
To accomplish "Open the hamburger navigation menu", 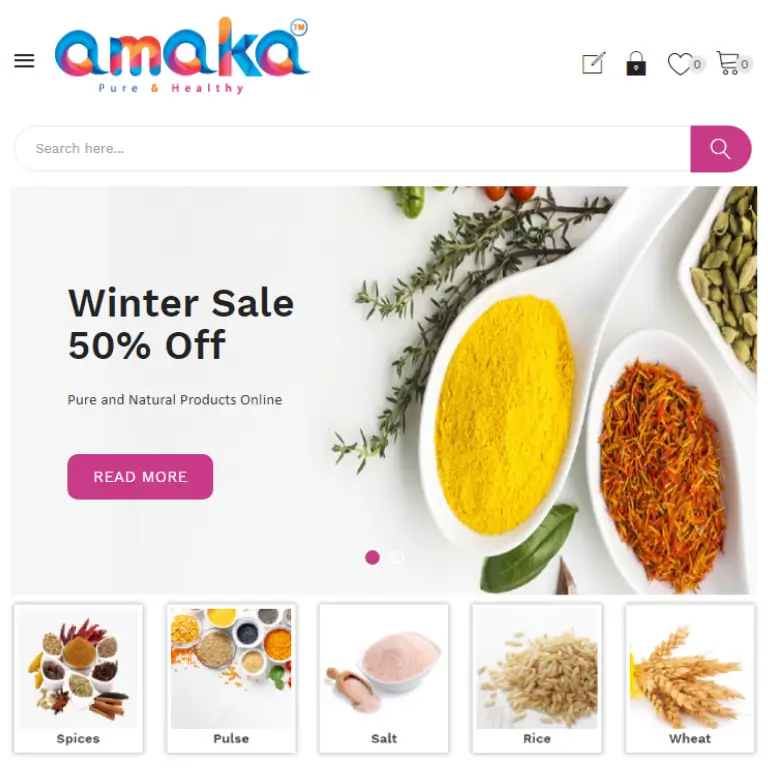I will coord(24,61).
